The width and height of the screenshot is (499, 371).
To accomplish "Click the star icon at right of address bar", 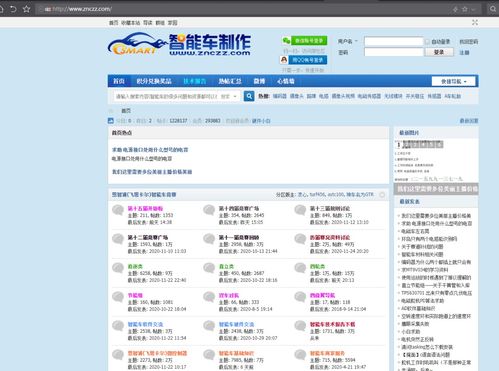I will coord(465,9).
